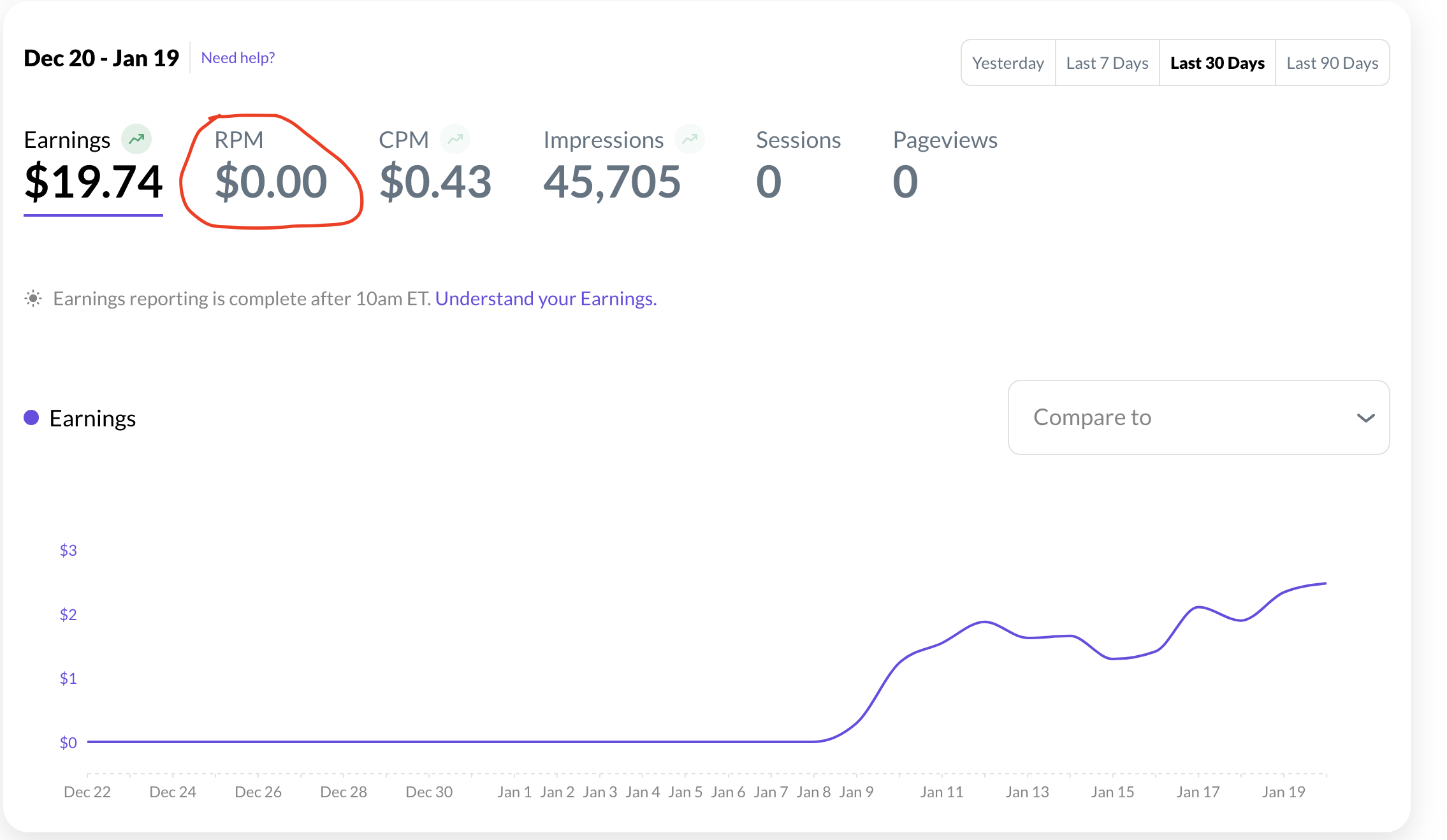Image resolution: width=1447 pixels, height=840 pixels.
Task: Click the CPM trend arrow icon
Action: (x=454, y=139)
